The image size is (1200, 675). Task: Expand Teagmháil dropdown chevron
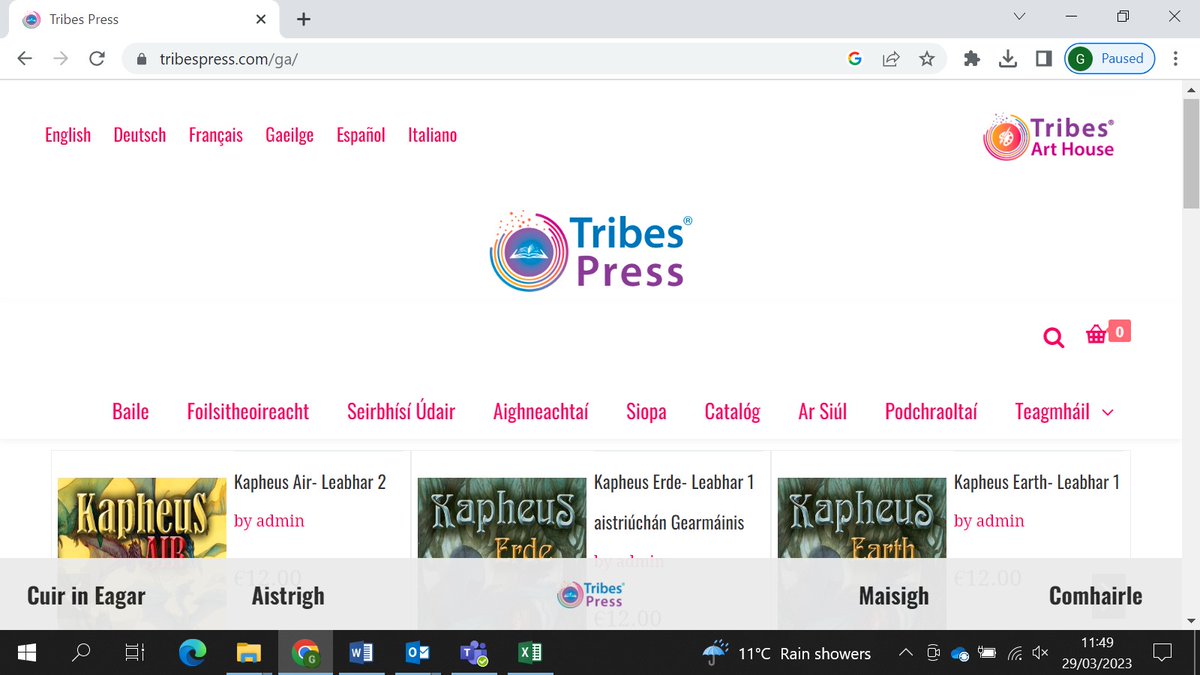(x=1106, y=413)
